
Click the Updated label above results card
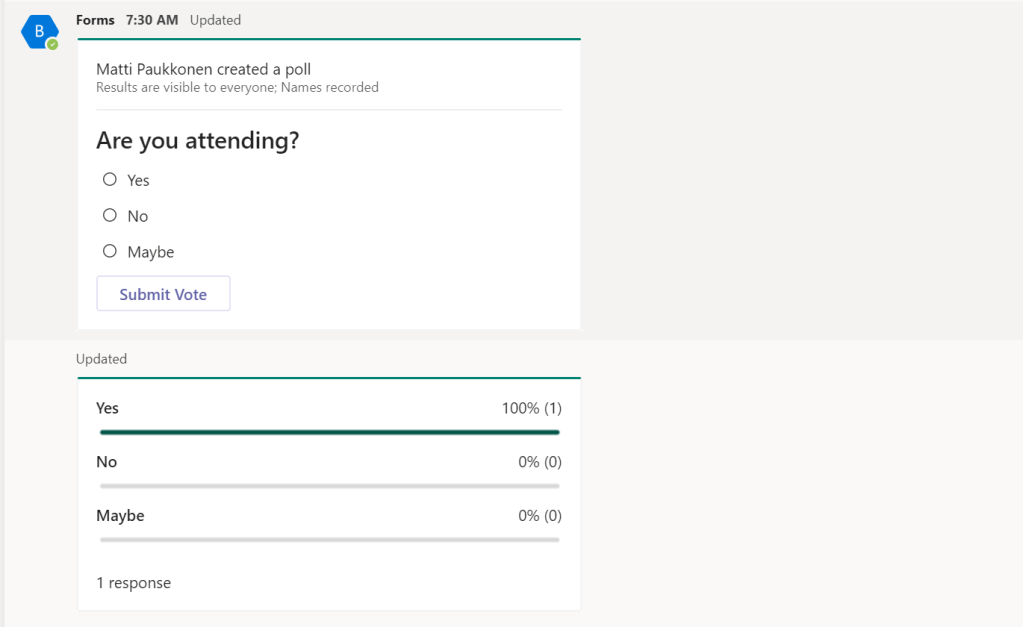(x=101, y=359)
